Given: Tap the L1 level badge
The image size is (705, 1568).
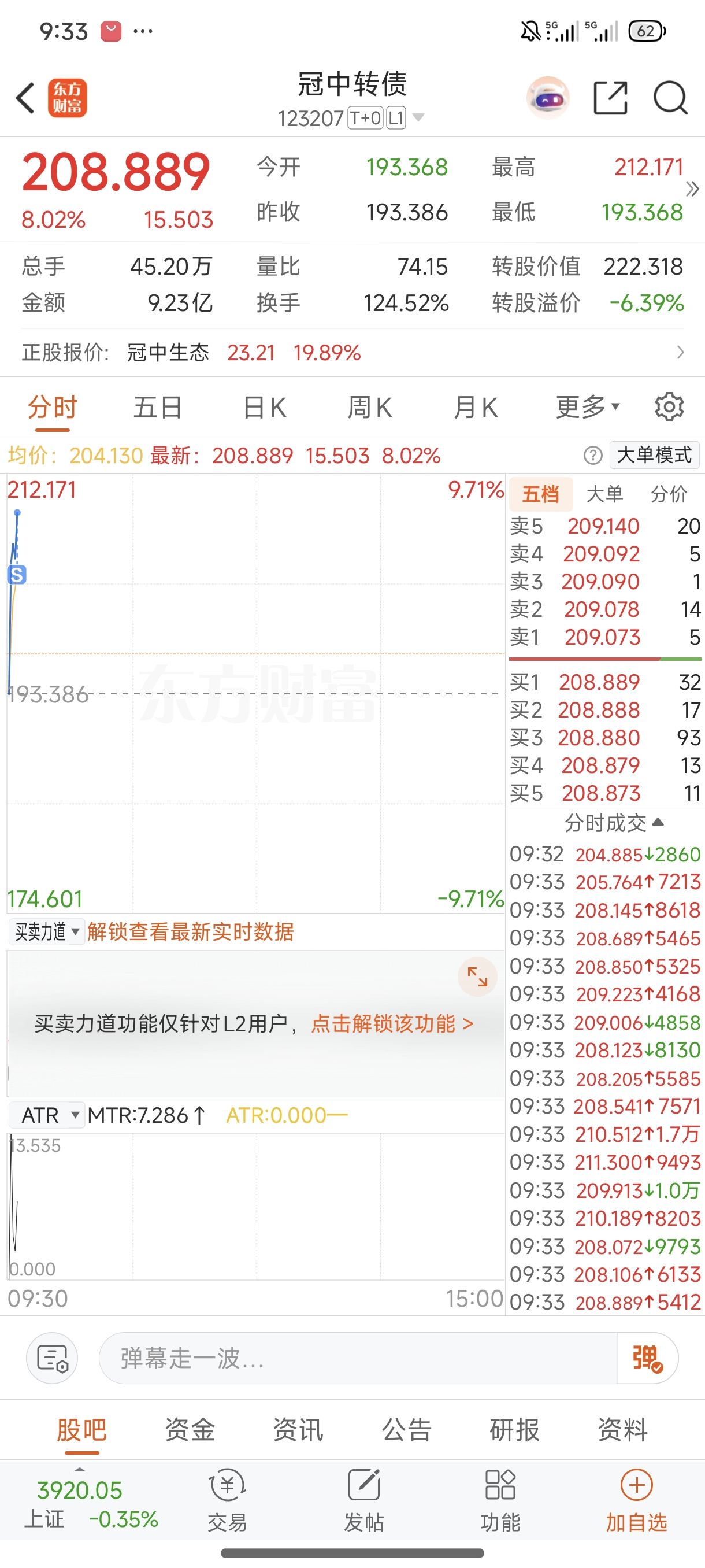Looking at the screenshot, I should (396, 117).
